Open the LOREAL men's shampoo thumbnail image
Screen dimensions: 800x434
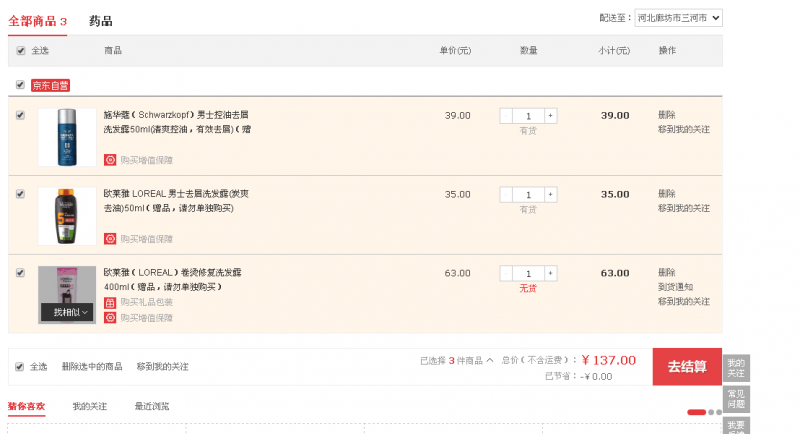point(67,216)
